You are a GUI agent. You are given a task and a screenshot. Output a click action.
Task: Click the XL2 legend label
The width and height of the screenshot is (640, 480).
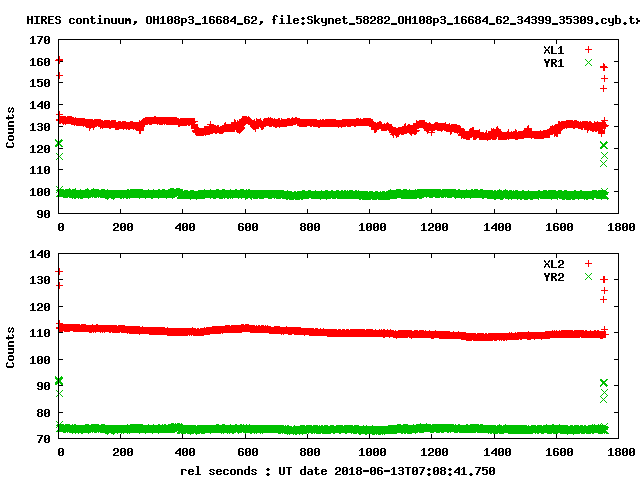click(x=553, y=264)
